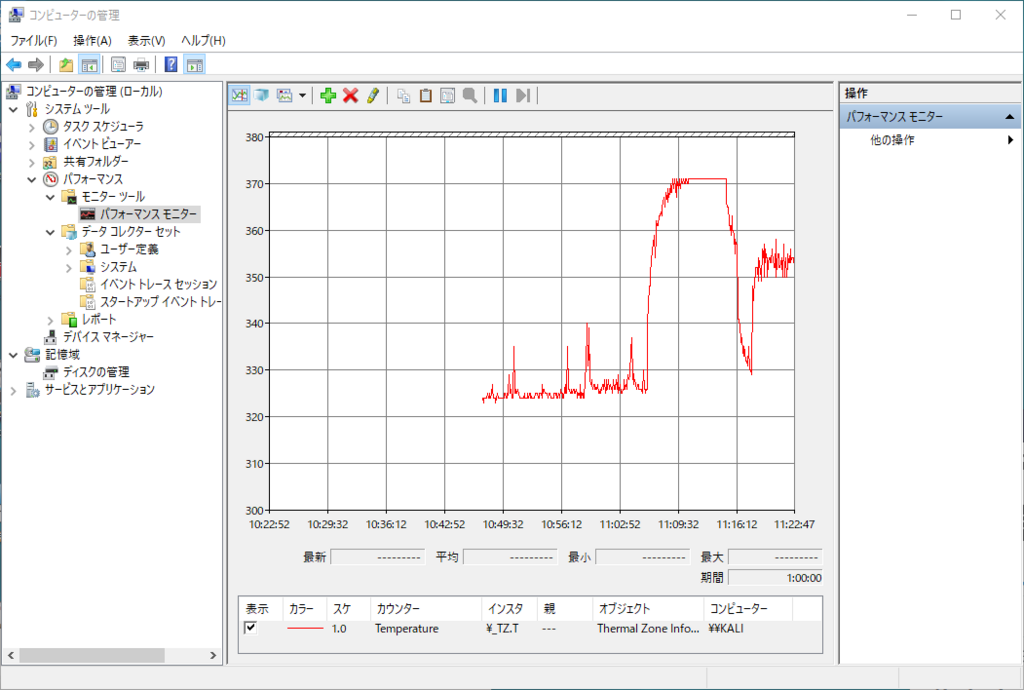The height and width of the screenshot is (690, 1024).
Task: Click the Temperature counter name
Action: tap(407, 629)
